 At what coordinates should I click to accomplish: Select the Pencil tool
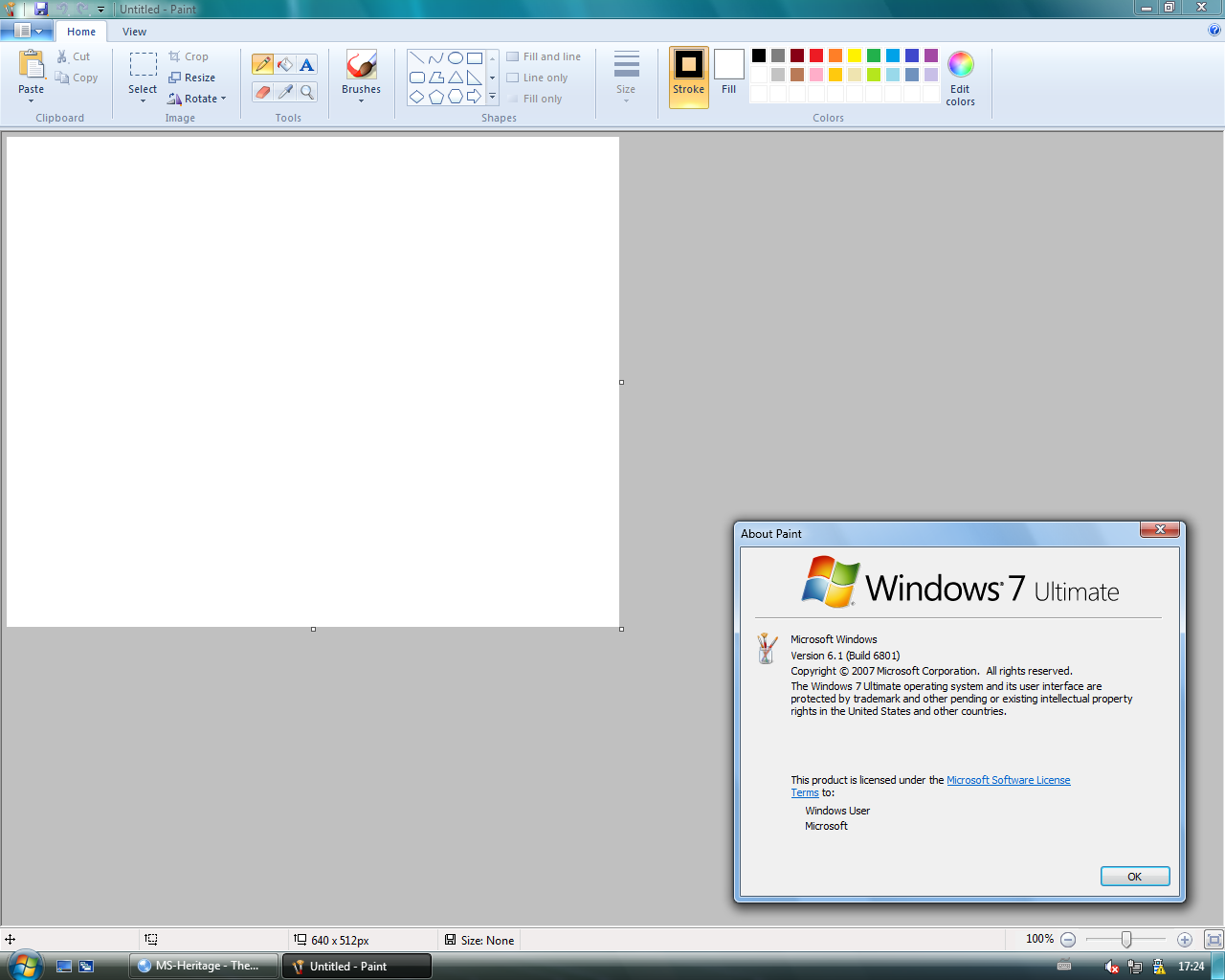coord(262,65)
